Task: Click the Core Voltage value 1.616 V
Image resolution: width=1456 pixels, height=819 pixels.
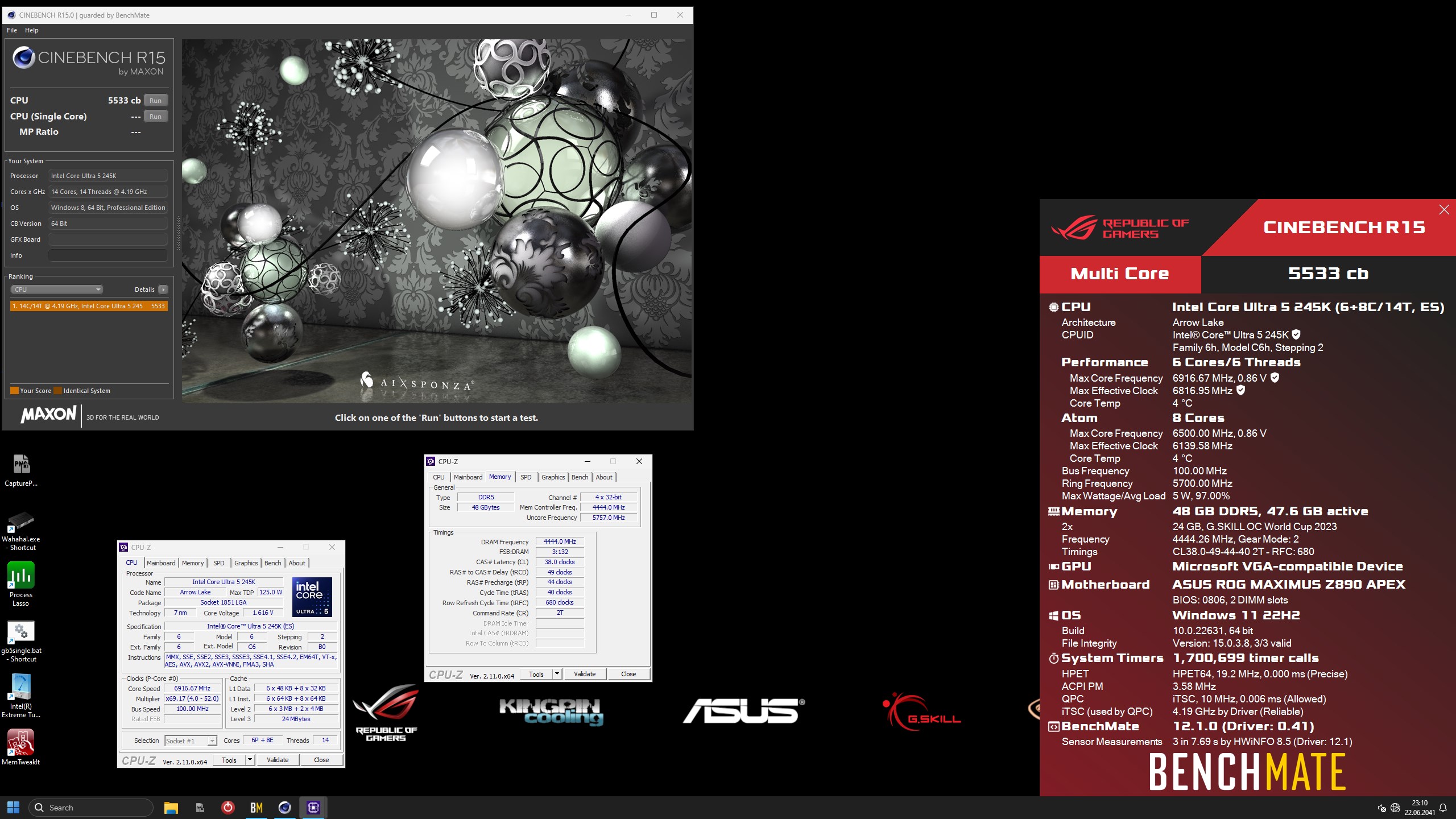Action: [x=263, y=613]
